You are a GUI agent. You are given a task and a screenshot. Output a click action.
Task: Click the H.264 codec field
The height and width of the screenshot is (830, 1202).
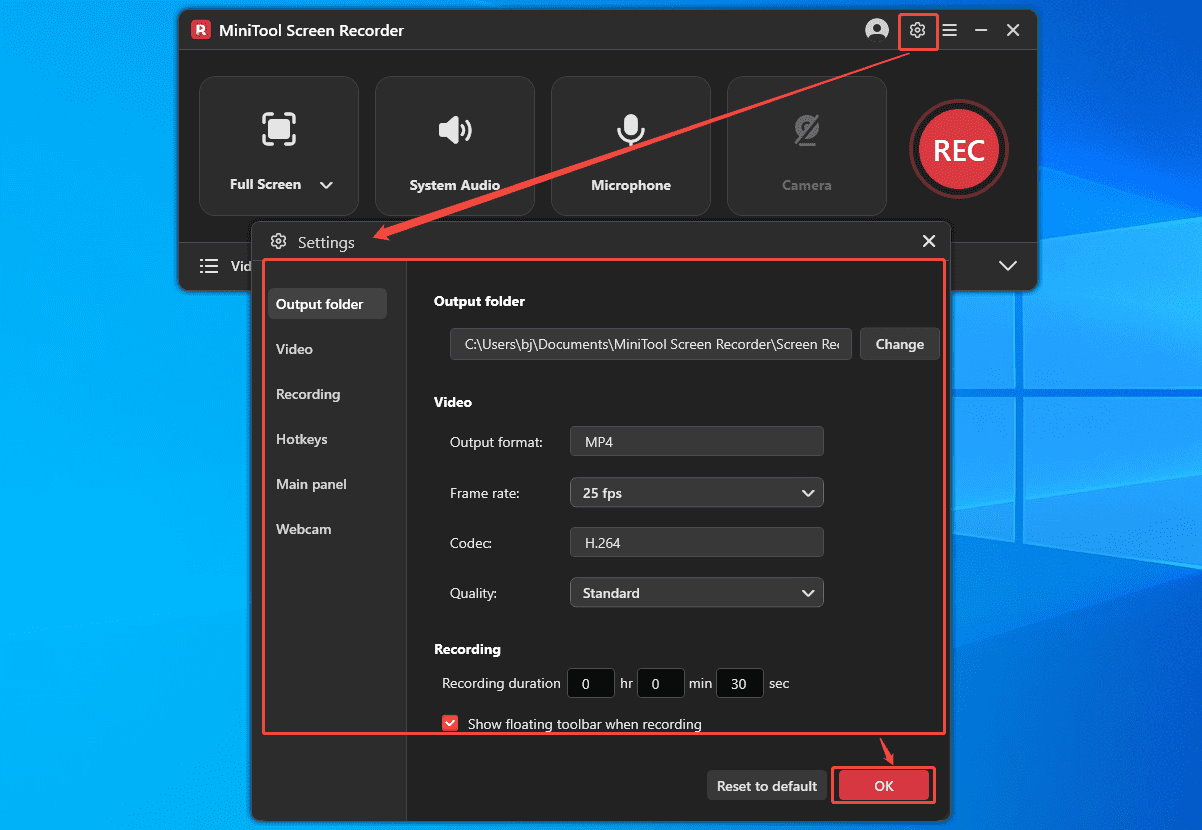[697, 543]
